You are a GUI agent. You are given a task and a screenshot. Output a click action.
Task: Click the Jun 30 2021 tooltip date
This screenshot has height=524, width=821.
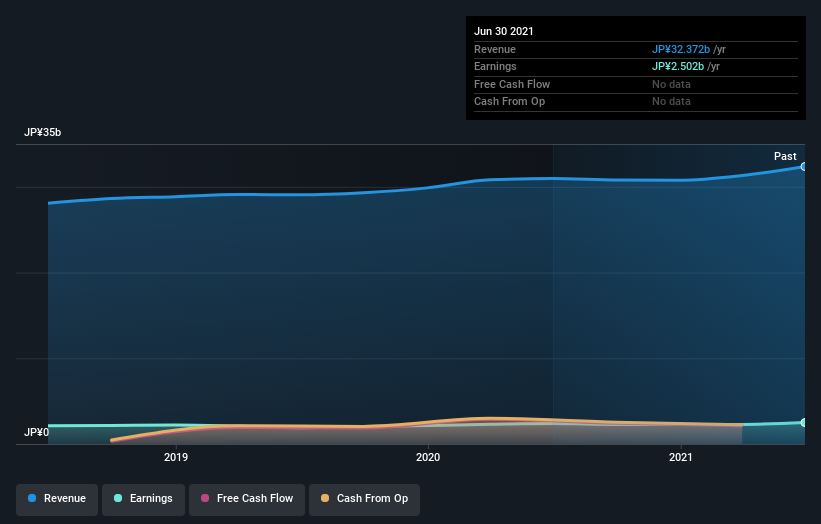pyautogui.click(x=504, y=31)
